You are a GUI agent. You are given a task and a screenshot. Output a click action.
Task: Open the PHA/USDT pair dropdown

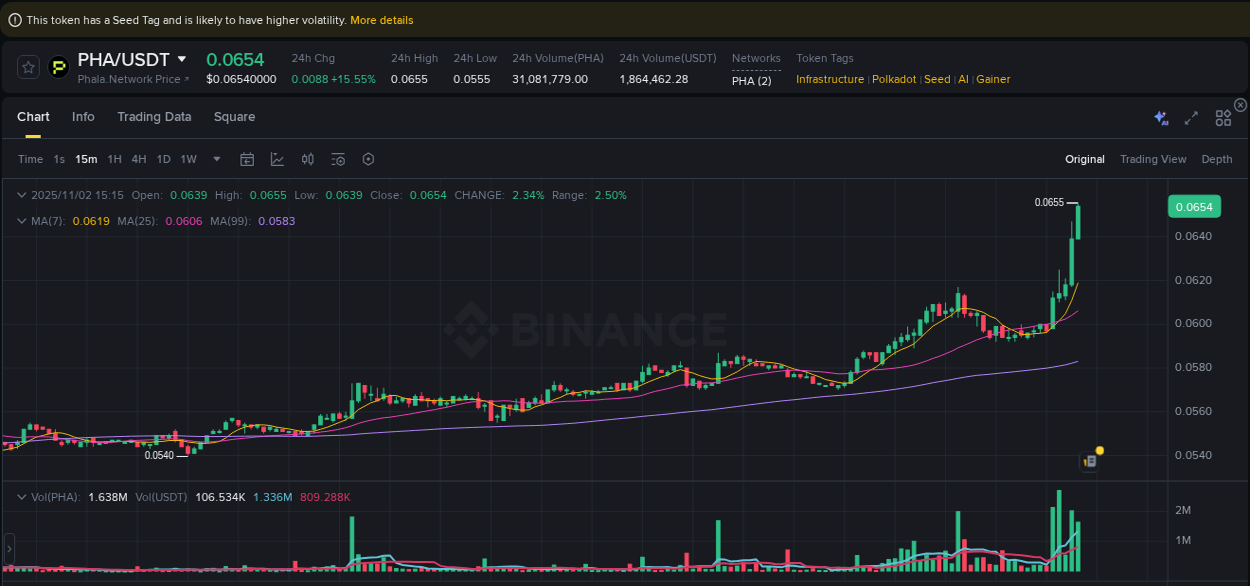pos(182,59)
